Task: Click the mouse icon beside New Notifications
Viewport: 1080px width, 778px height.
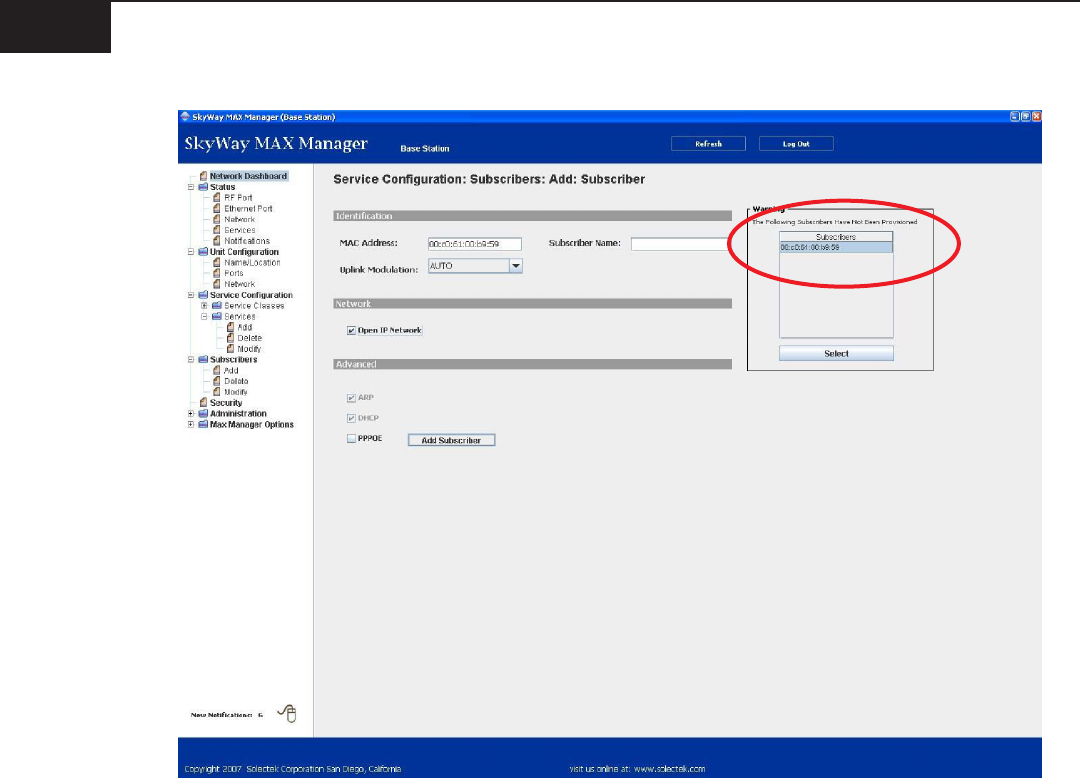Action: 288,713
